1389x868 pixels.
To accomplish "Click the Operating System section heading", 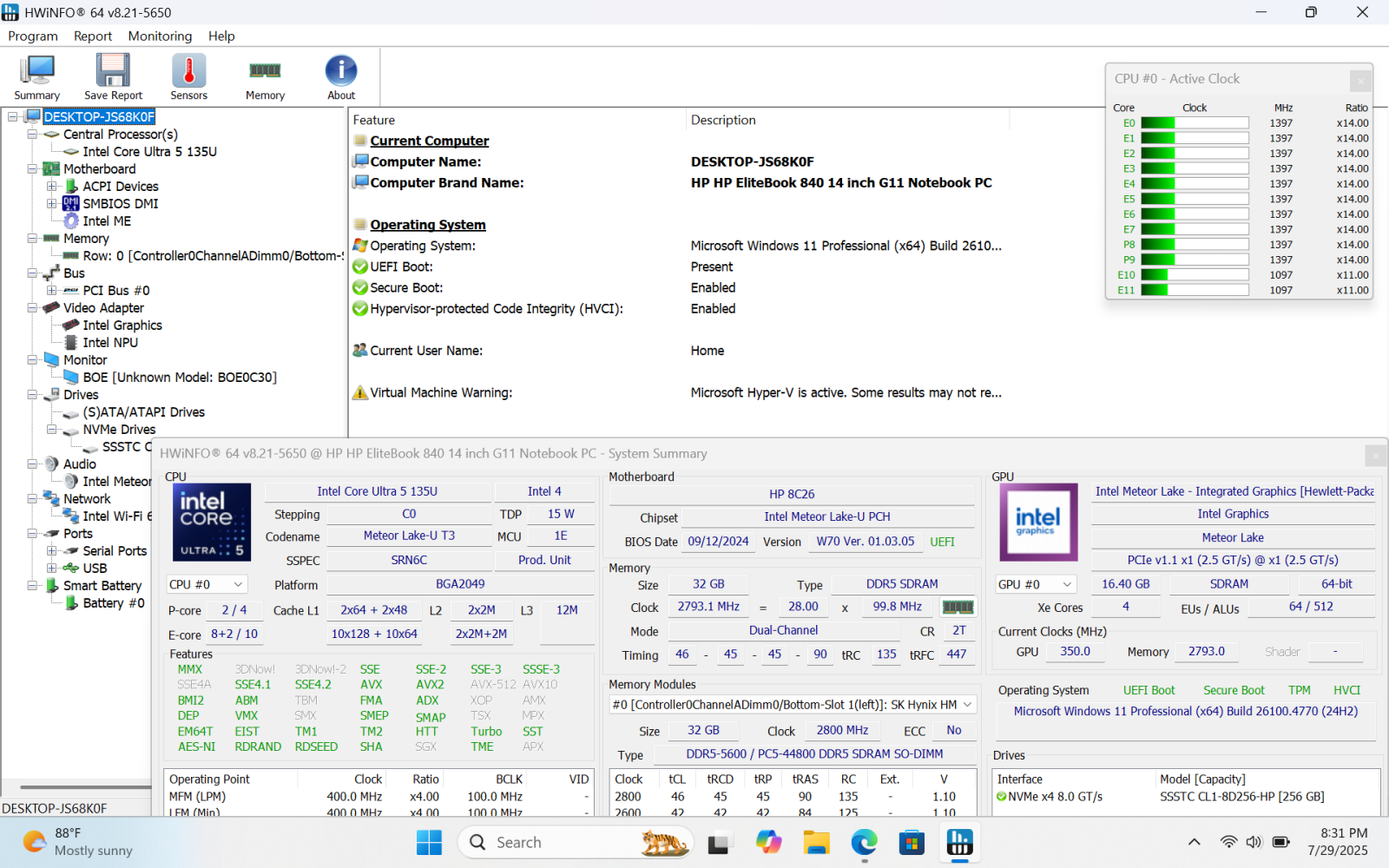I will (x=428, y=225).
